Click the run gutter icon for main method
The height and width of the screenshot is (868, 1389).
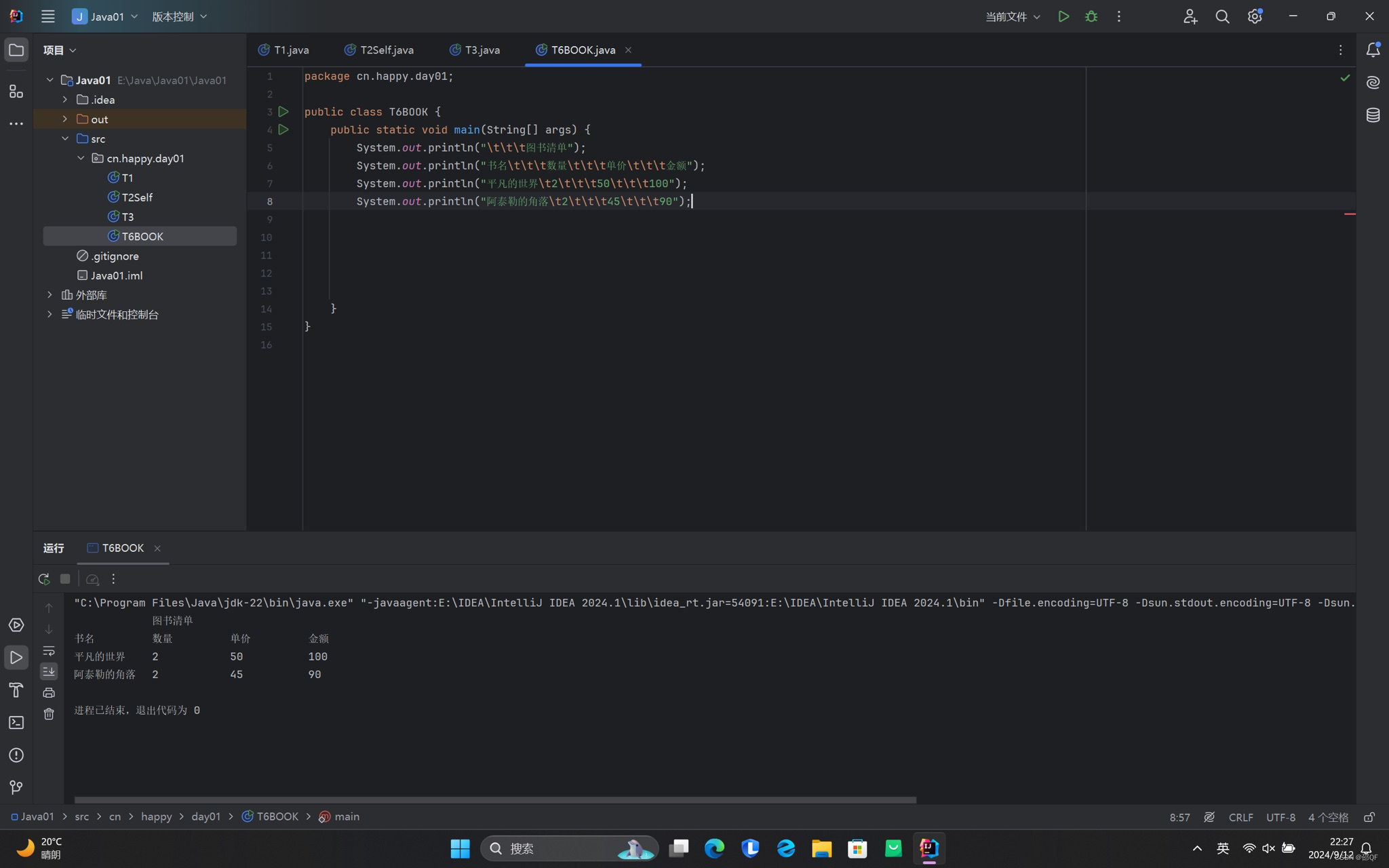[283, 130]
